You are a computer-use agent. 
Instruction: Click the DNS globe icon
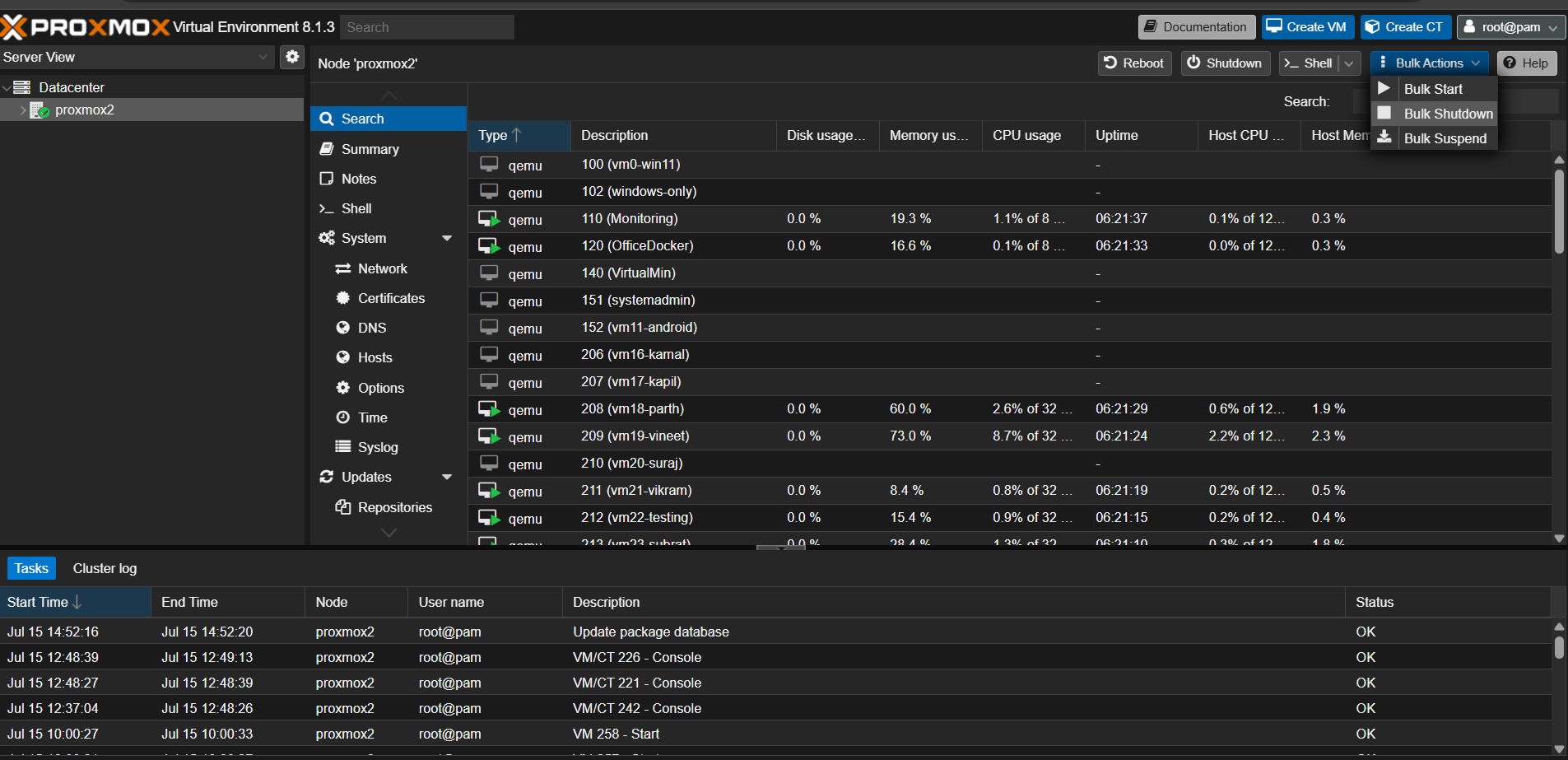pos(343,328)
